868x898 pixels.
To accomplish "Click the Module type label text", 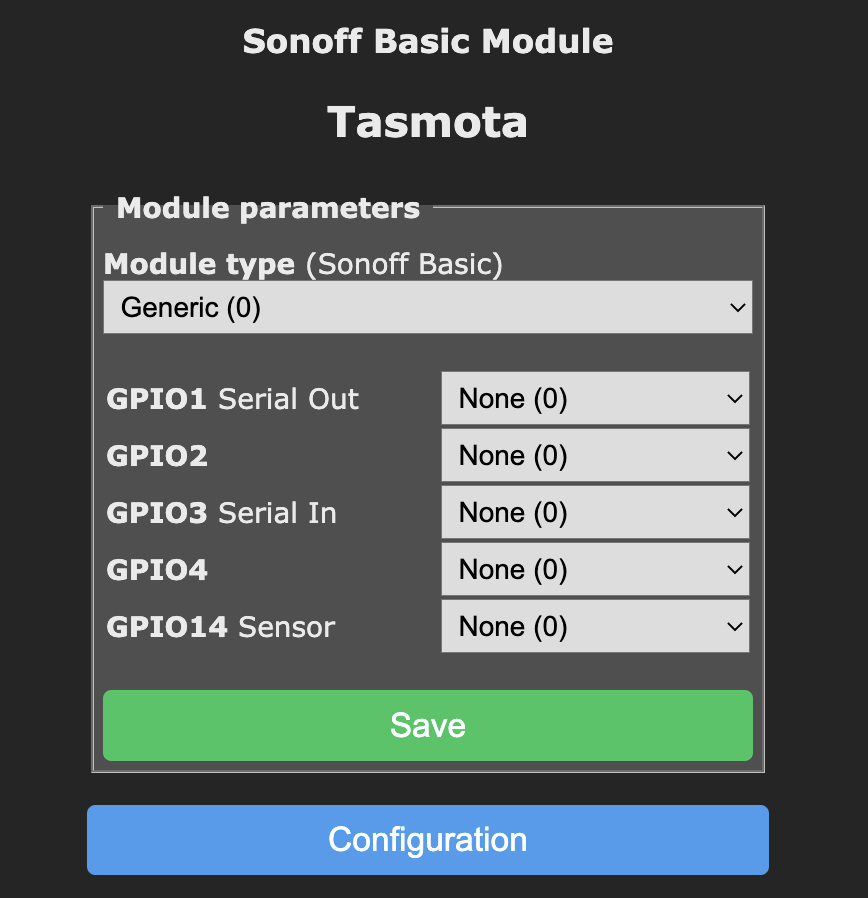I will pos(200,264).
